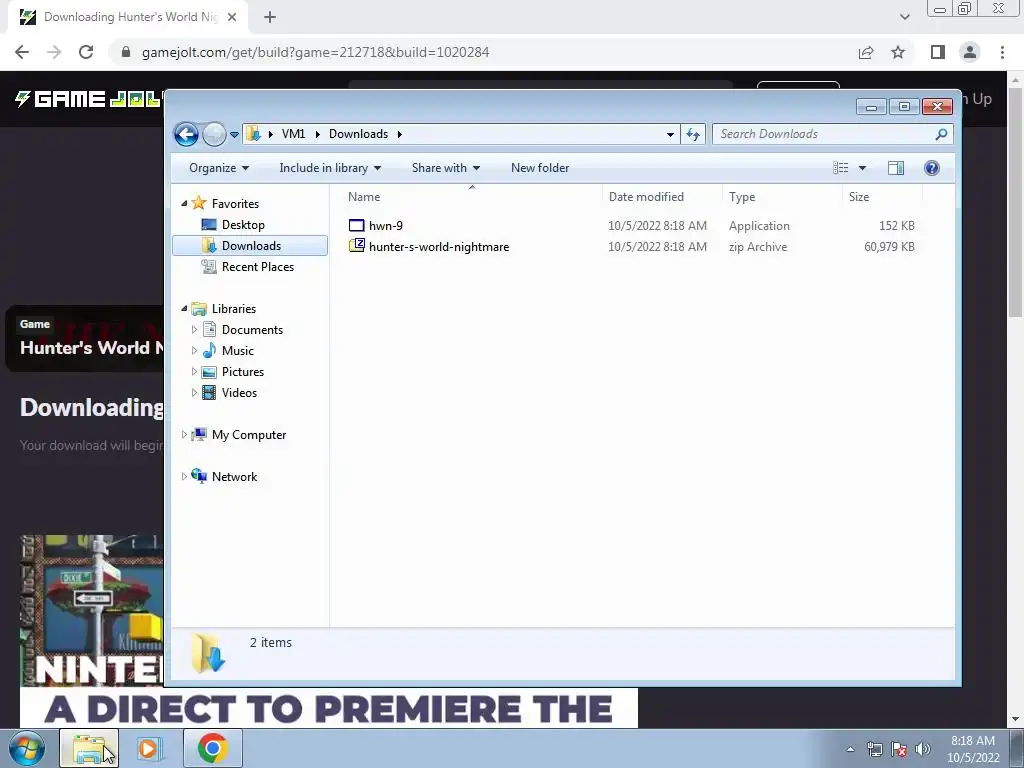Toggle the Chrome side panel icon
Screen dimensions: 1024x768
(938, 52)
